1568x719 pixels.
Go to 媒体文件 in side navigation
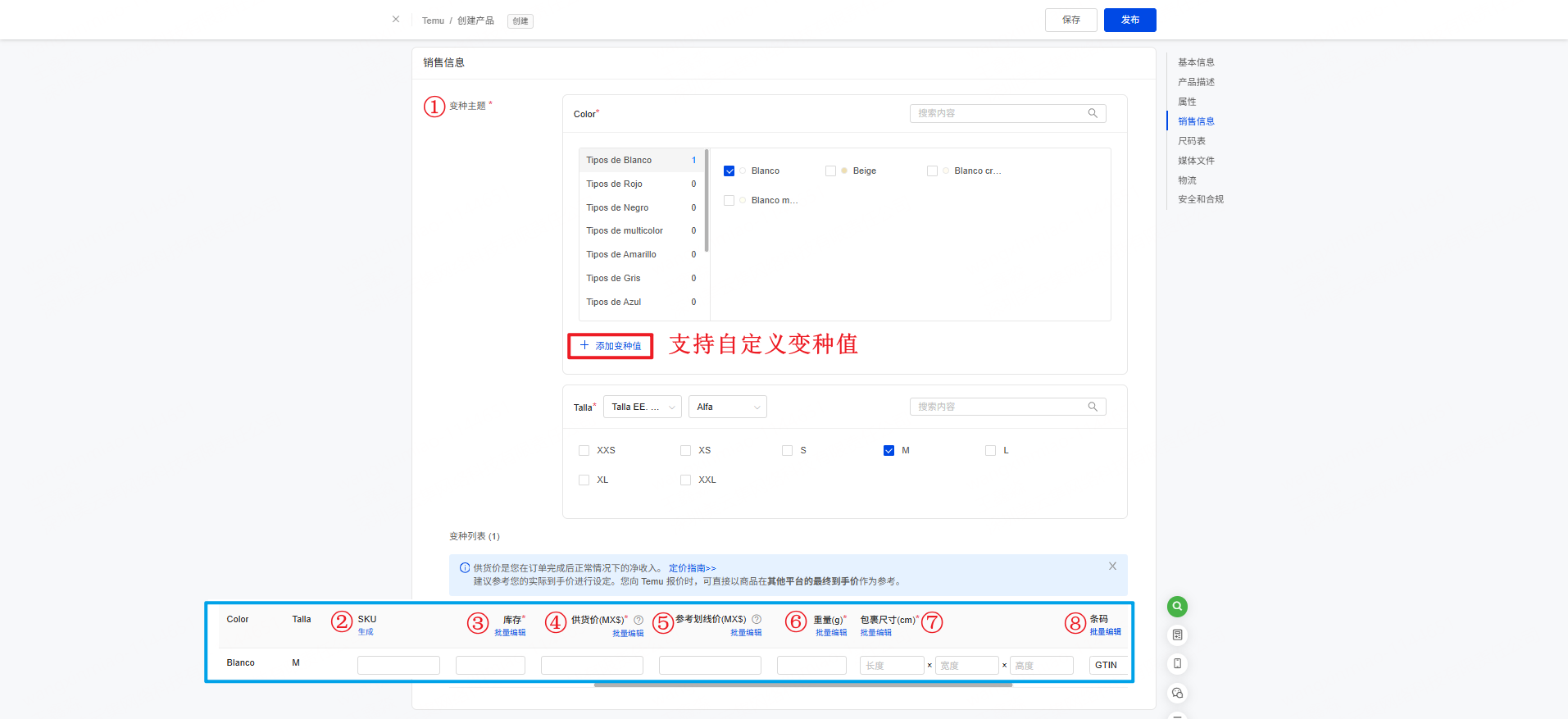[x=1196, y=161]
